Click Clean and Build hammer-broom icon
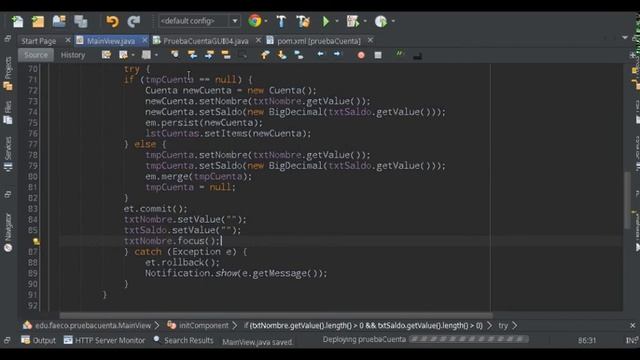 (x=303, y=21)
